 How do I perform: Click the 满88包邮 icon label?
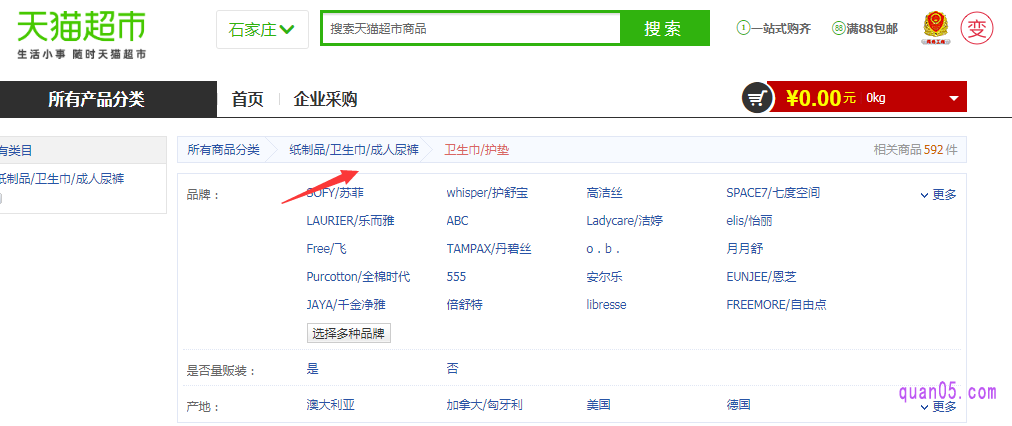tap(865, 28)
